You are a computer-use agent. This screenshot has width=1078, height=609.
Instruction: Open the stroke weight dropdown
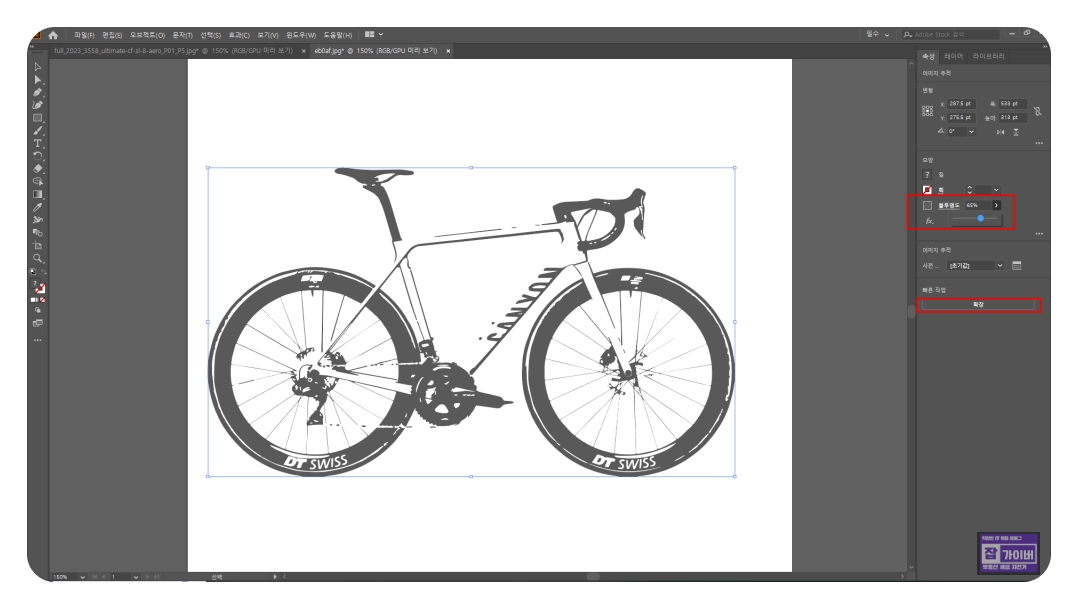pos(996,190)
